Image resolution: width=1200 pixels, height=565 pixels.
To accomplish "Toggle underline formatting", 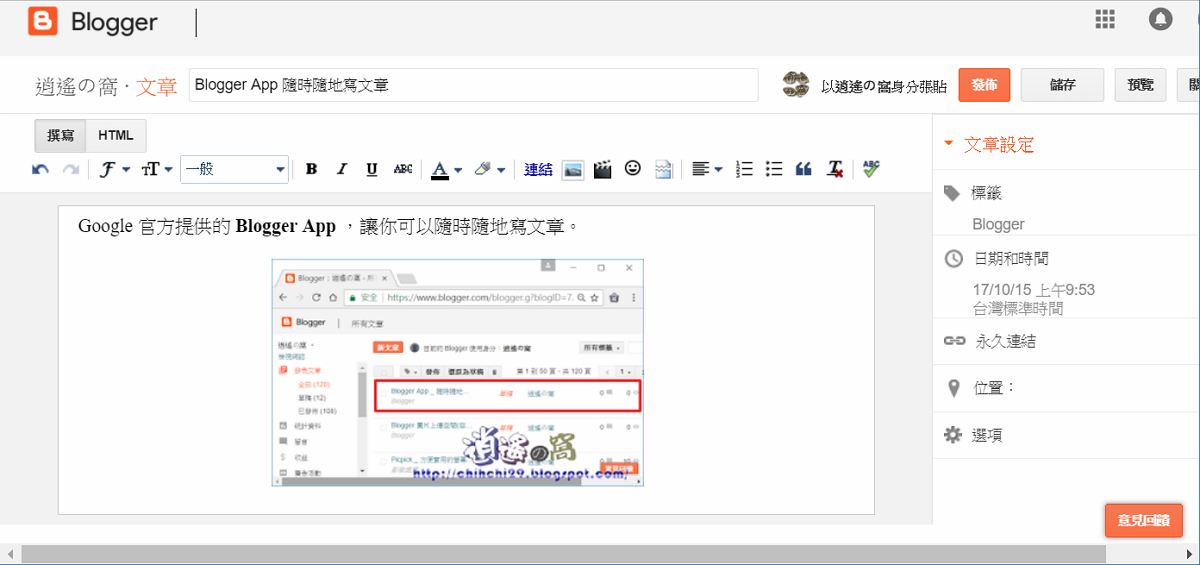I will (x=371, y=170).
